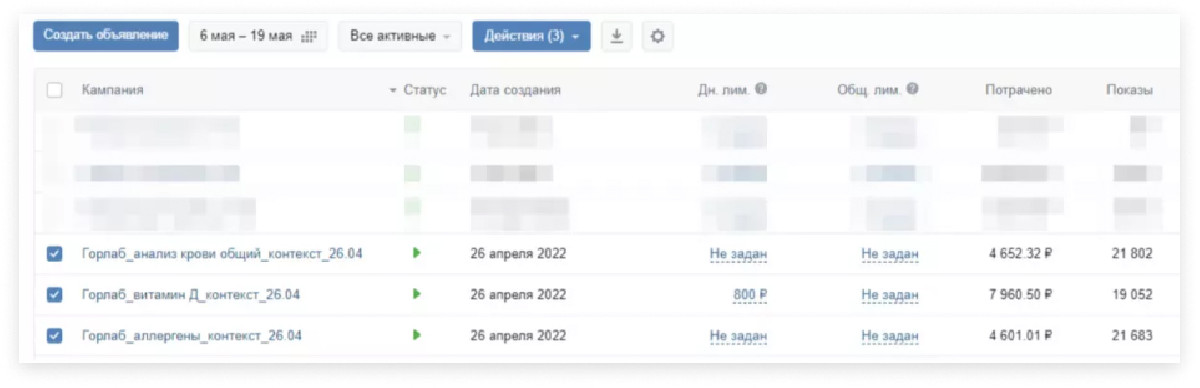Edit the 800 ₽ daily limit value

click(x=749, y=295)
